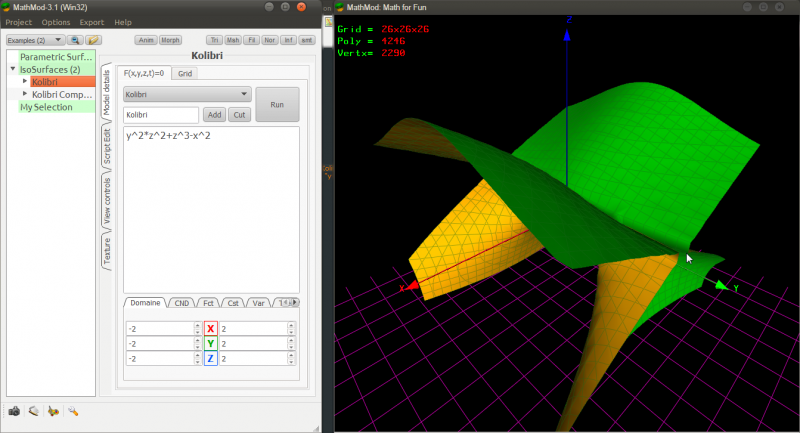Expand the Kolibri Comp... tree item
Viewport: 800px width, 433px height.
(24, 94)
